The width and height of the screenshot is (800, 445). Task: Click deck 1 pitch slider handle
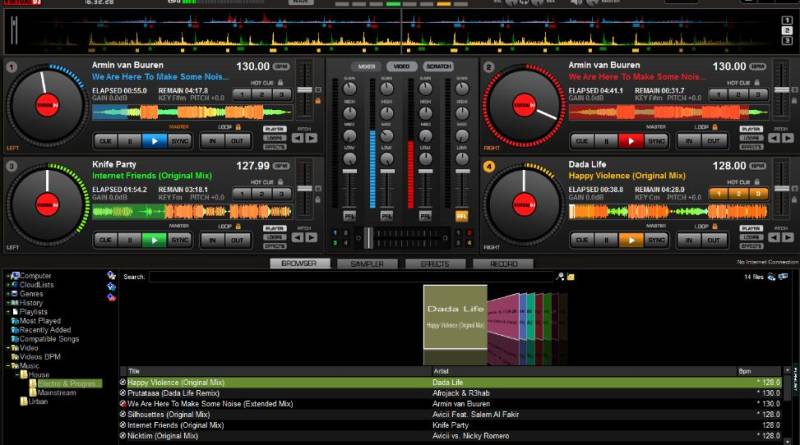pyautogui.click(x=305, y=90)
